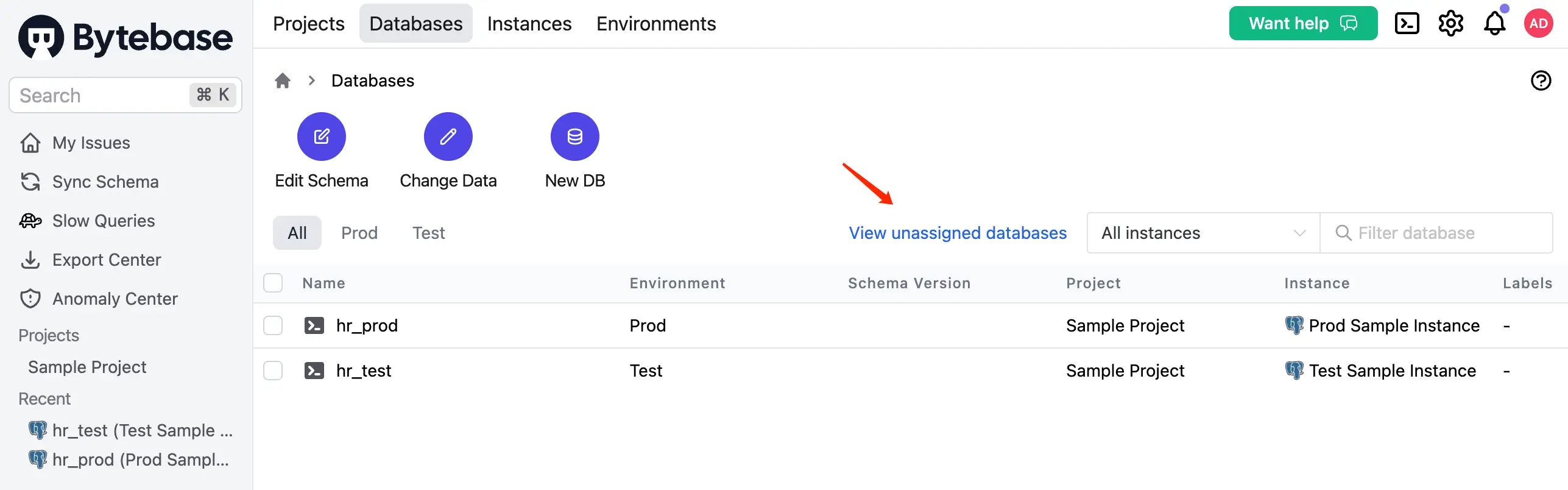This screenshot has height=490, width=1568.
Task: Expand the All instances dropdown
Action: tap(1203, 233)
